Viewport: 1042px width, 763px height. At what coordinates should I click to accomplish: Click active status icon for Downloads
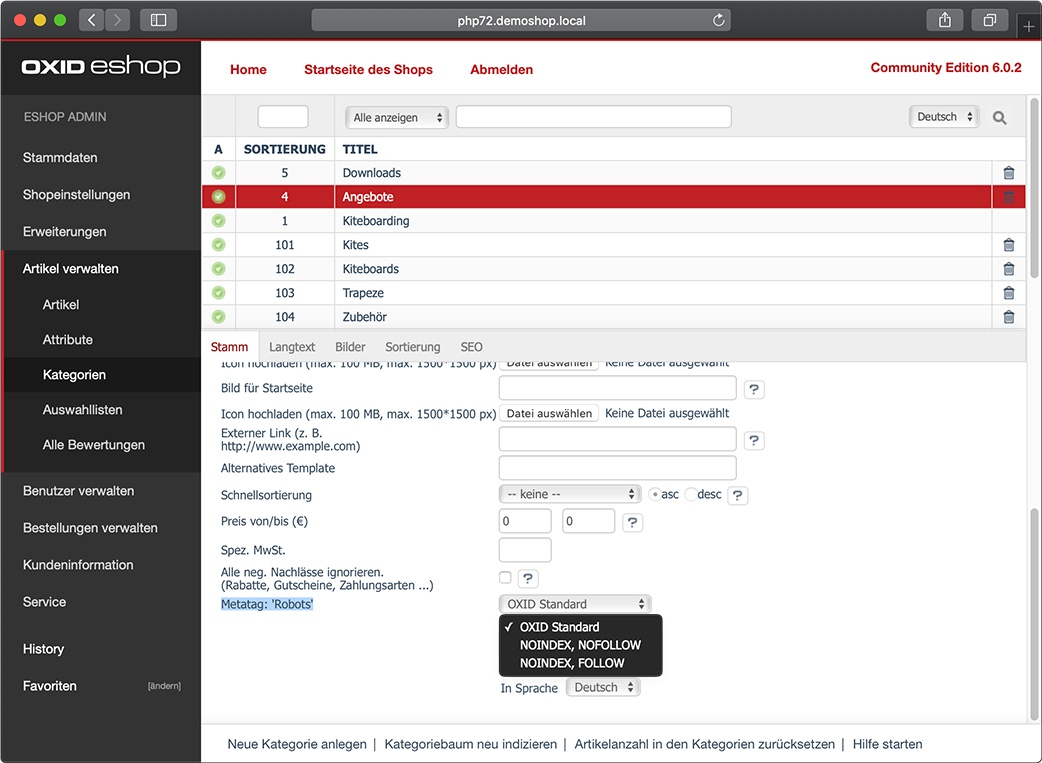pyautogui.click(x=219, y=173)
